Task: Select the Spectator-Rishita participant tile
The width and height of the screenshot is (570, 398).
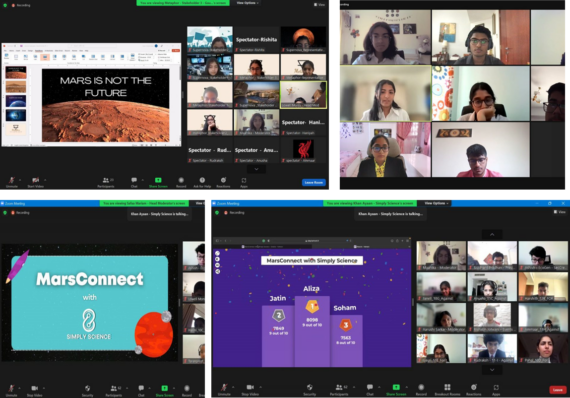Action: pyautogui.click(x=256, y=39)
